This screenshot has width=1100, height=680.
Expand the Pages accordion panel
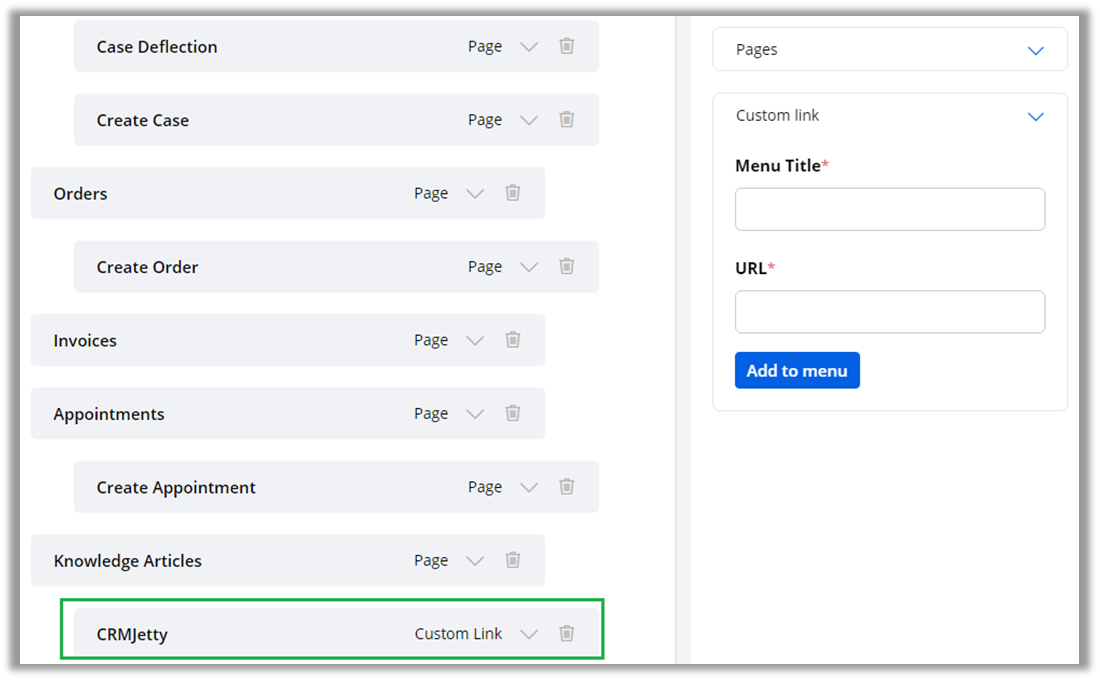point(1035,50)
